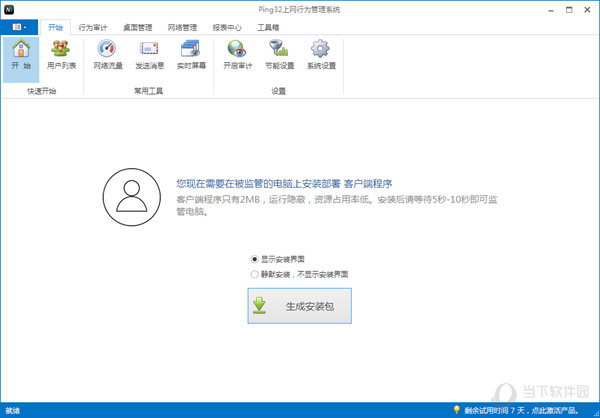
Task: Click the gray description text mentioning 2MB
Action: pyautogui.click(x=337, y=205)
